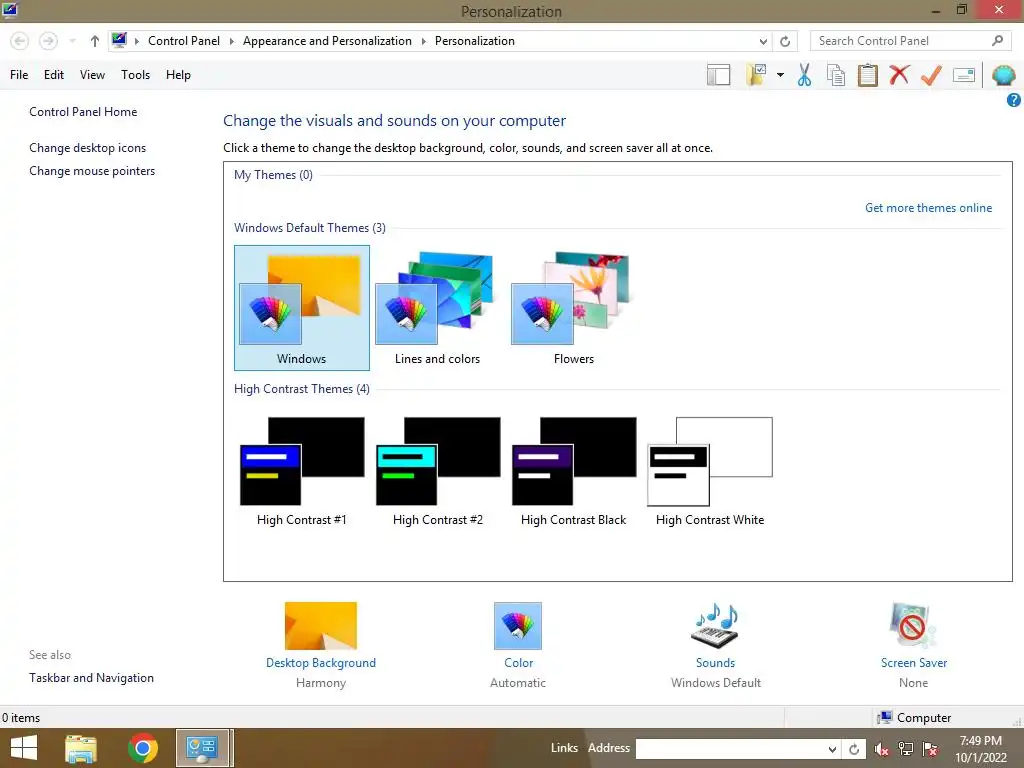Expand arrow after Control Panel breadcrumb
The width and height of the screenshot is (1024, 768).
[x=231, y=41]
